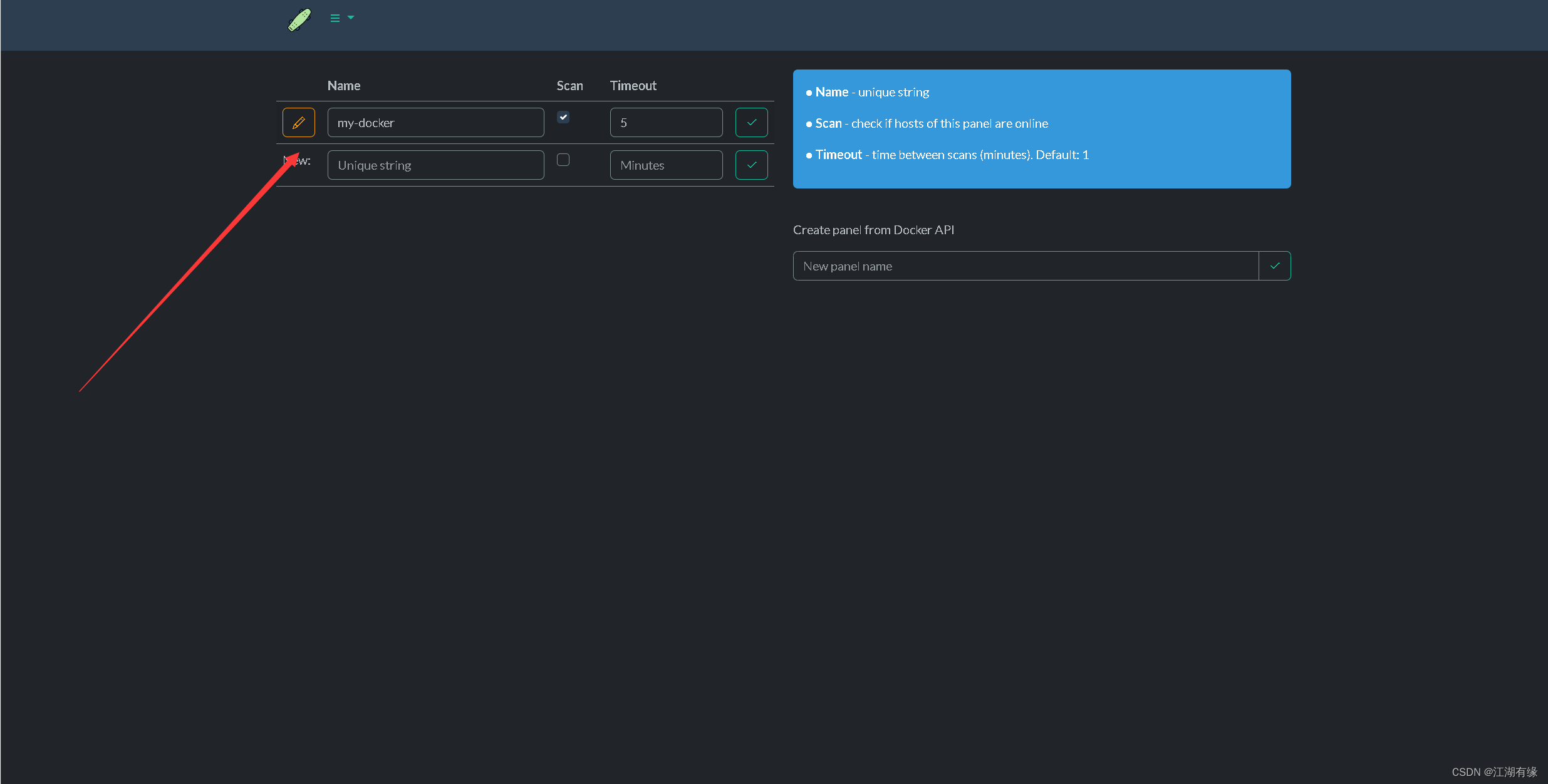Focus the my-docker name field
This screenshot has height=784, width=1548.
tap(435, 123)
